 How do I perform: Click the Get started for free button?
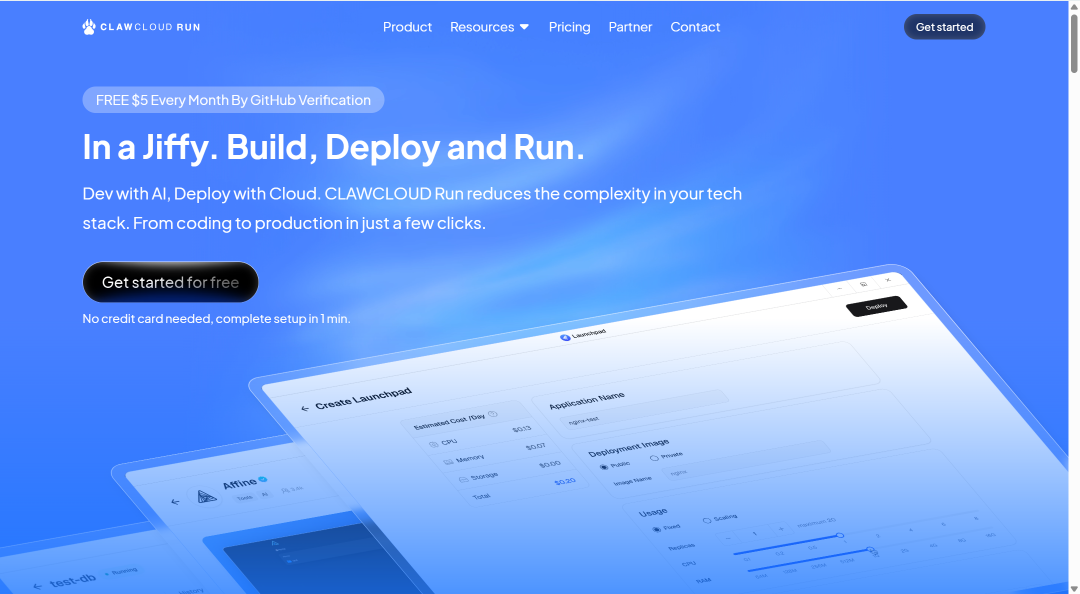[170, 282]
